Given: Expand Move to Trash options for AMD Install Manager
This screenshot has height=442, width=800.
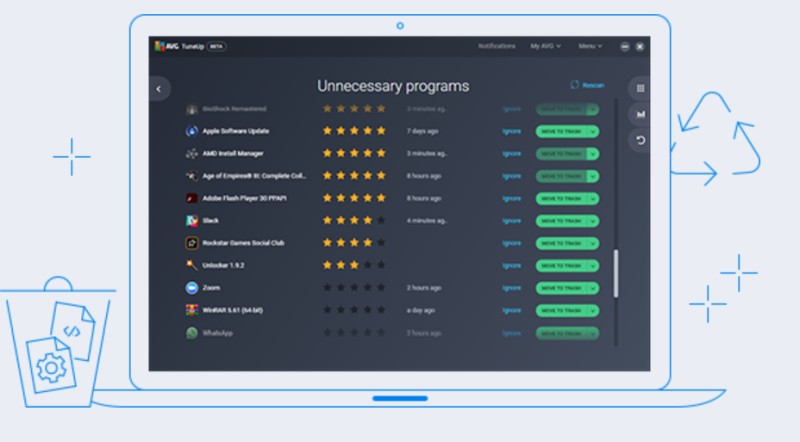Looking at the screenshot, I should pyautogui.click(x=593, y=154).
